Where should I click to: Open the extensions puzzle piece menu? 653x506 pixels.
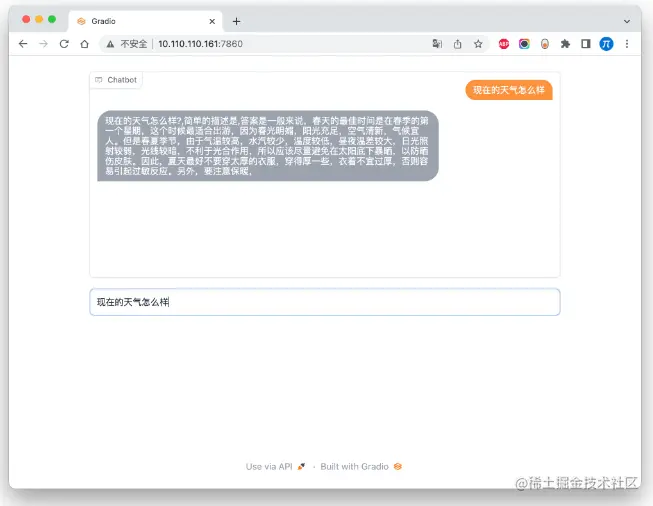565,44
